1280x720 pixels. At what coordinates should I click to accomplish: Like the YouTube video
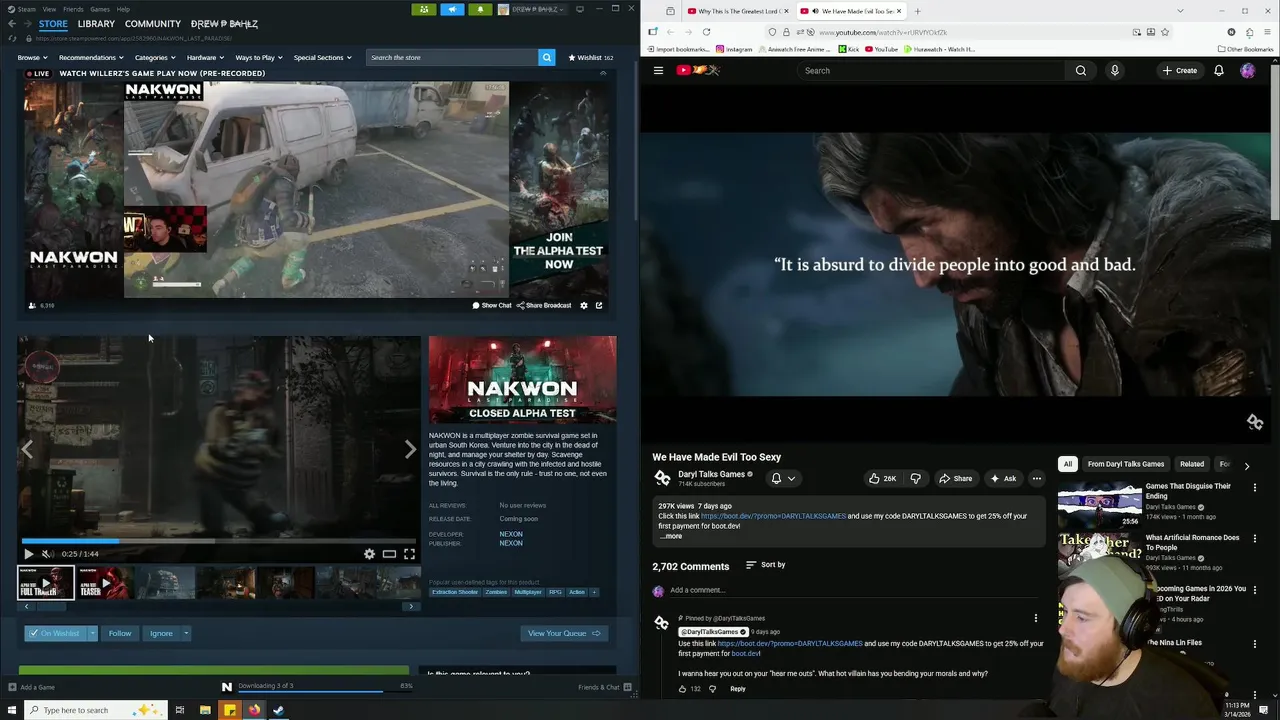883,478
